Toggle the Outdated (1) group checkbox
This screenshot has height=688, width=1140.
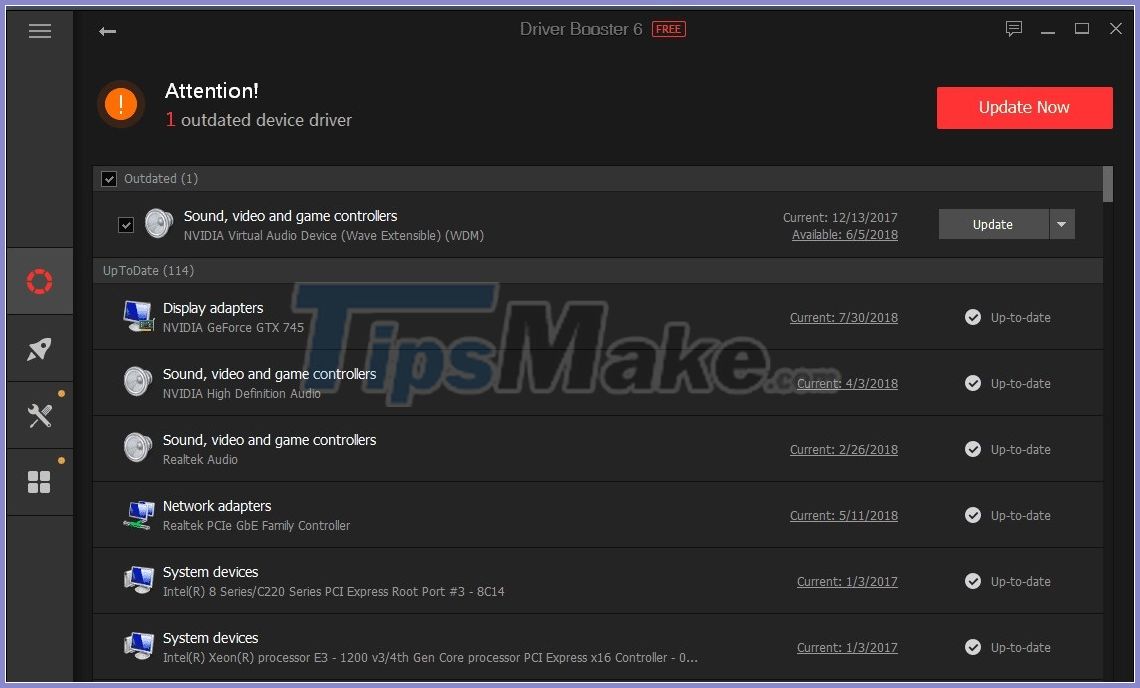tap(109, 179)
